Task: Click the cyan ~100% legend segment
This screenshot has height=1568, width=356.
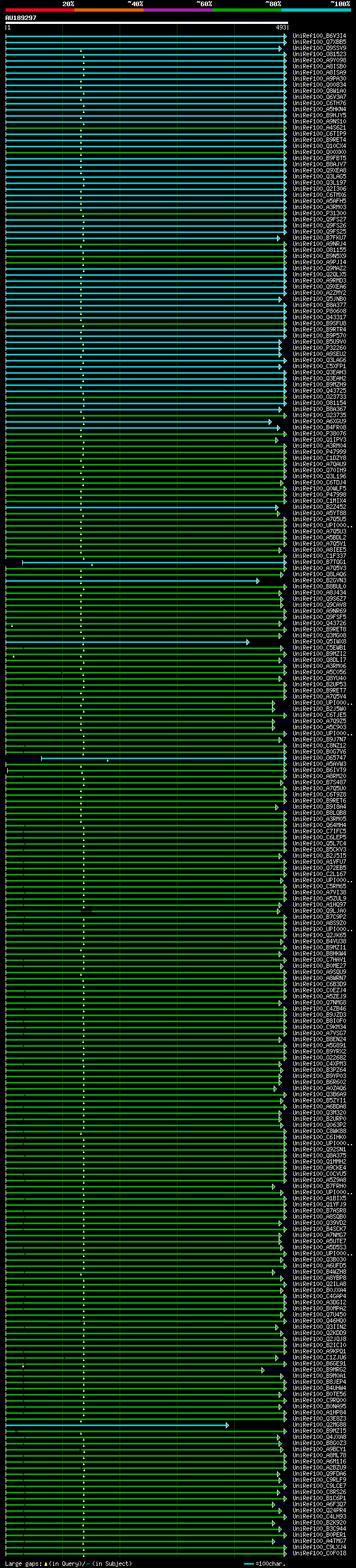Action: pyautogui.click(x=316, y=11)
